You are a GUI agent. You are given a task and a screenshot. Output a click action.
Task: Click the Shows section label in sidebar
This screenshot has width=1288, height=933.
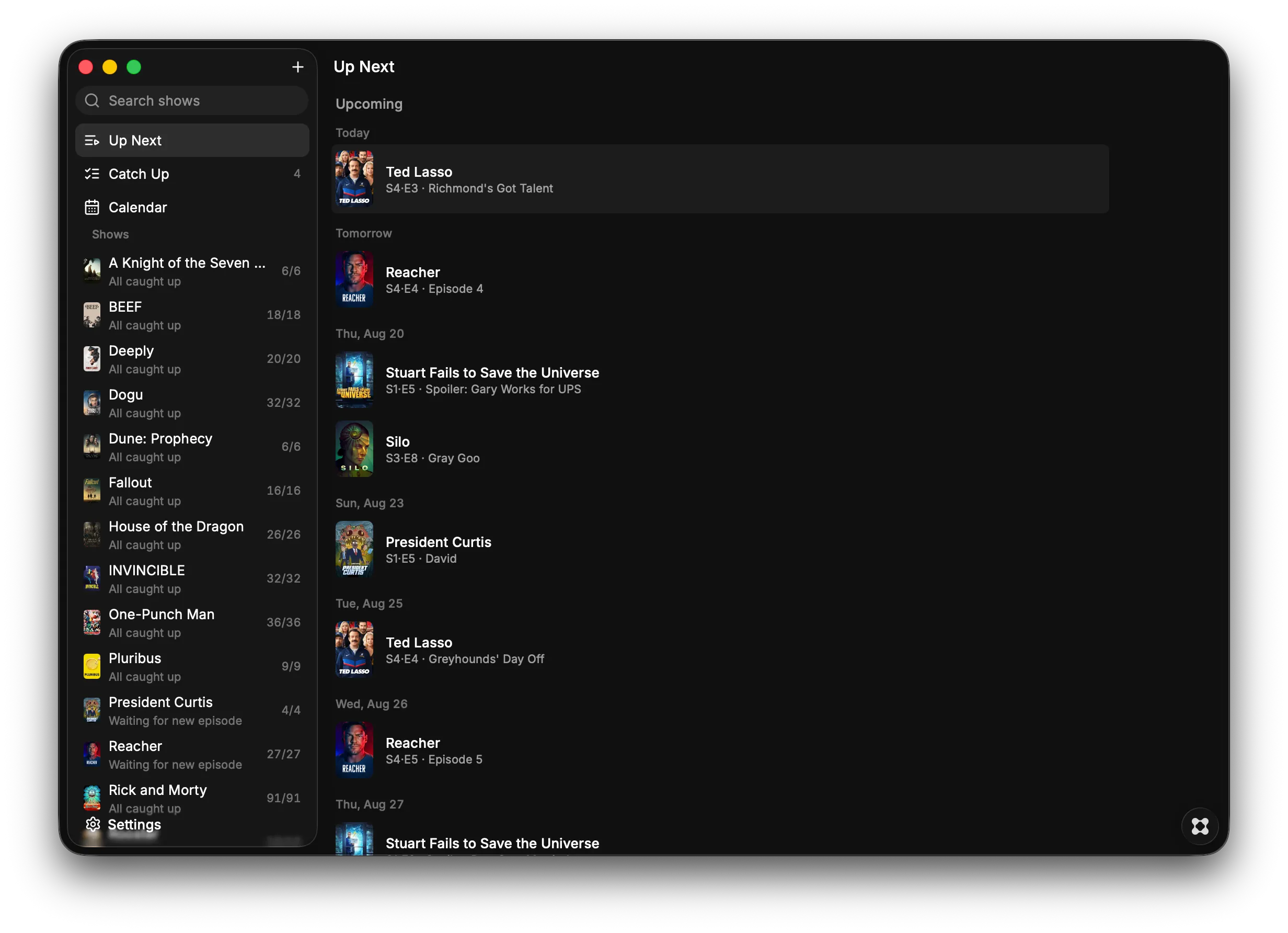pyautogui.click(x=111, y=235)
